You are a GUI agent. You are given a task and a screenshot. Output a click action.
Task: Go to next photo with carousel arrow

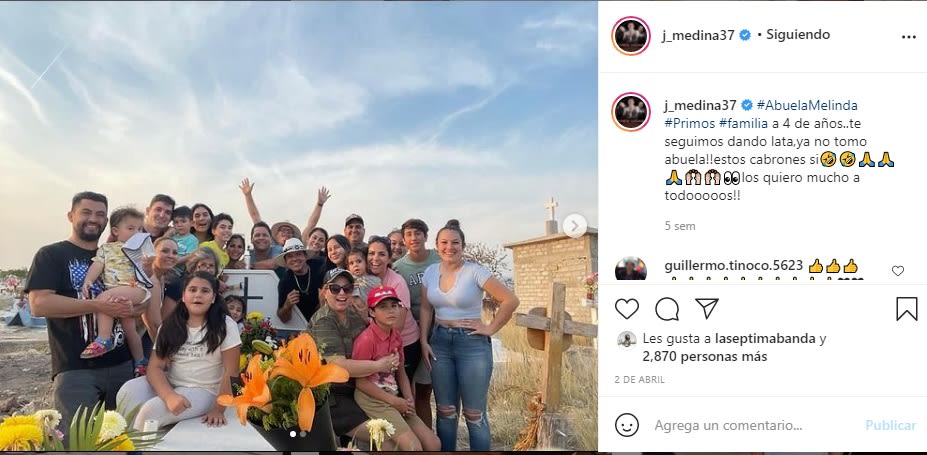(x=575, y=226)
